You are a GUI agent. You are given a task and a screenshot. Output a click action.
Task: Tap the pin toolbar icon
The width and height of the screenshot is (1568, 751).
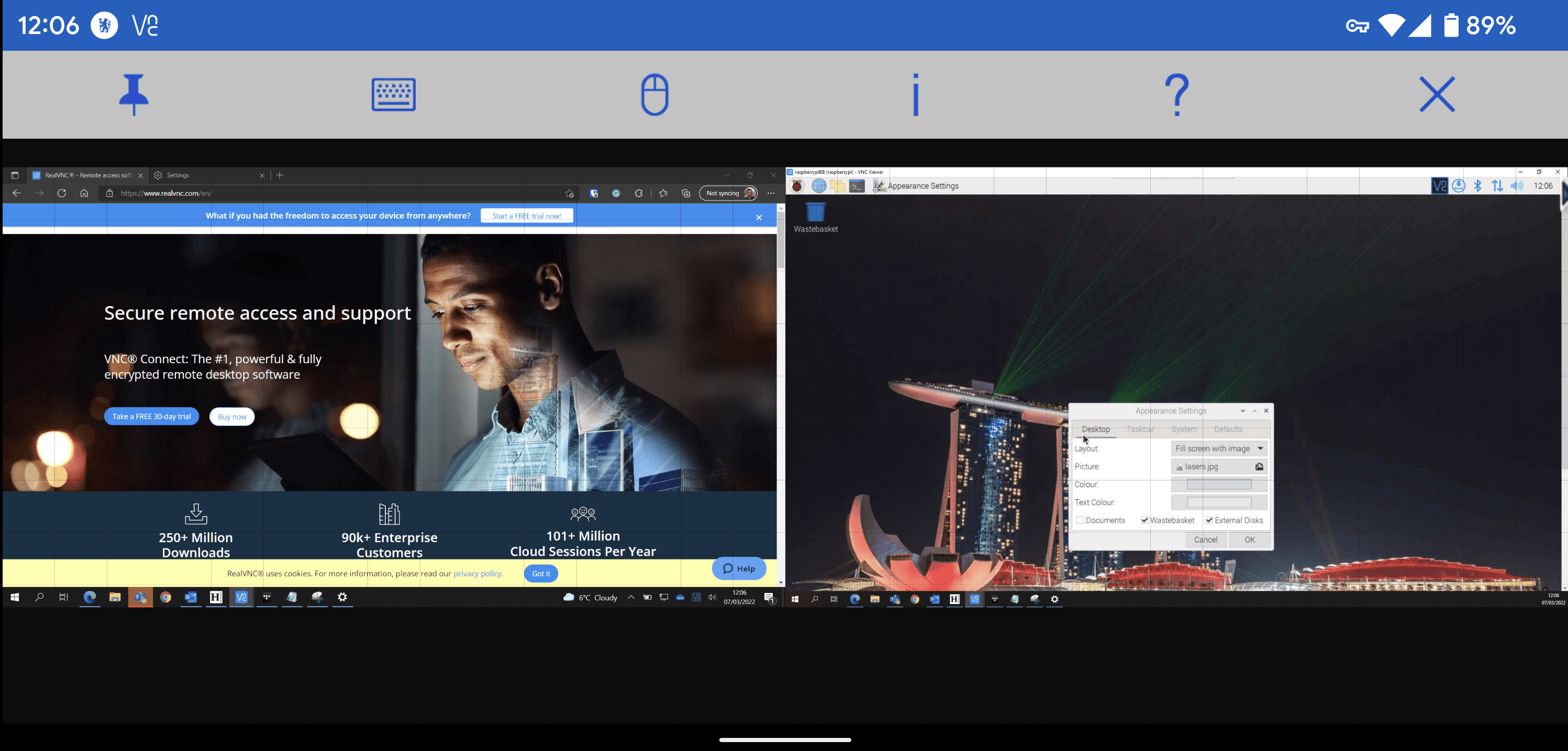click(134, 94)
